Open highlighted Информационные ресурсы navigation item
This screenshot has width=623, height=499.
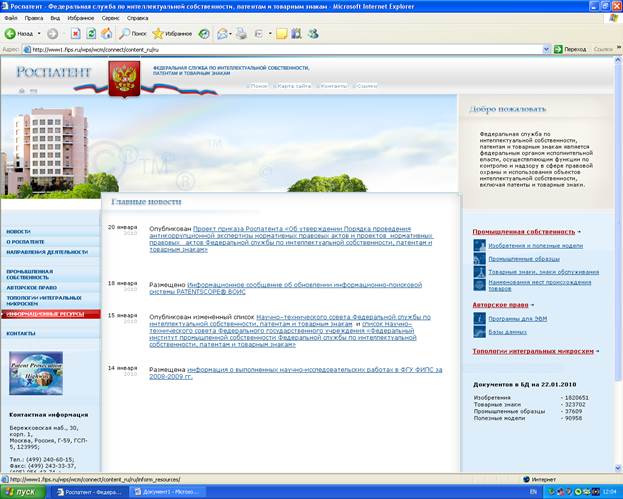pos(51,314)
